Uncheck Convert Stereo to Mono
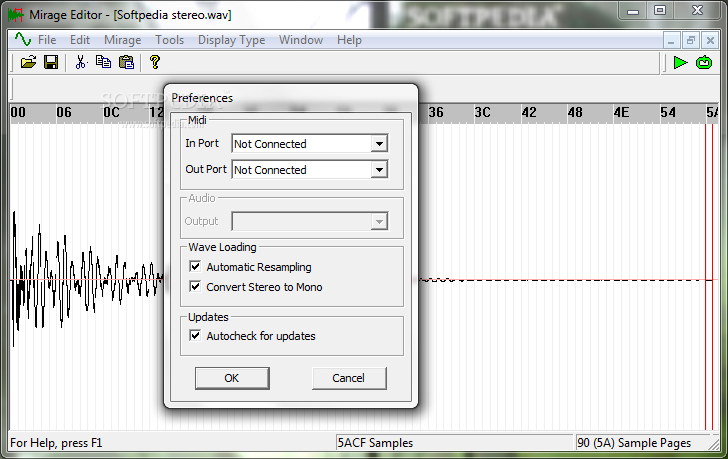Viewport: 728px width, 459px height. tap(195, 286)
